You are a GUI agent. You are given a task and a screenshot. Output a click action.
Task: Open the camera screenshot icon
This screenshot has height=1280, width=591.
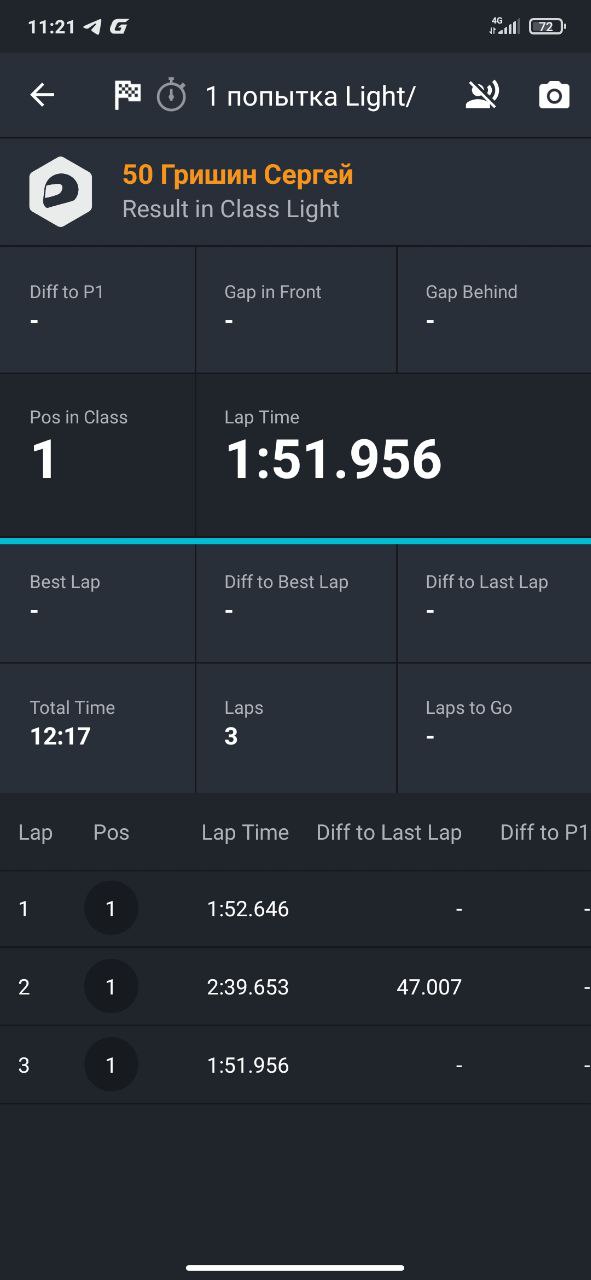tap(554, 95)
